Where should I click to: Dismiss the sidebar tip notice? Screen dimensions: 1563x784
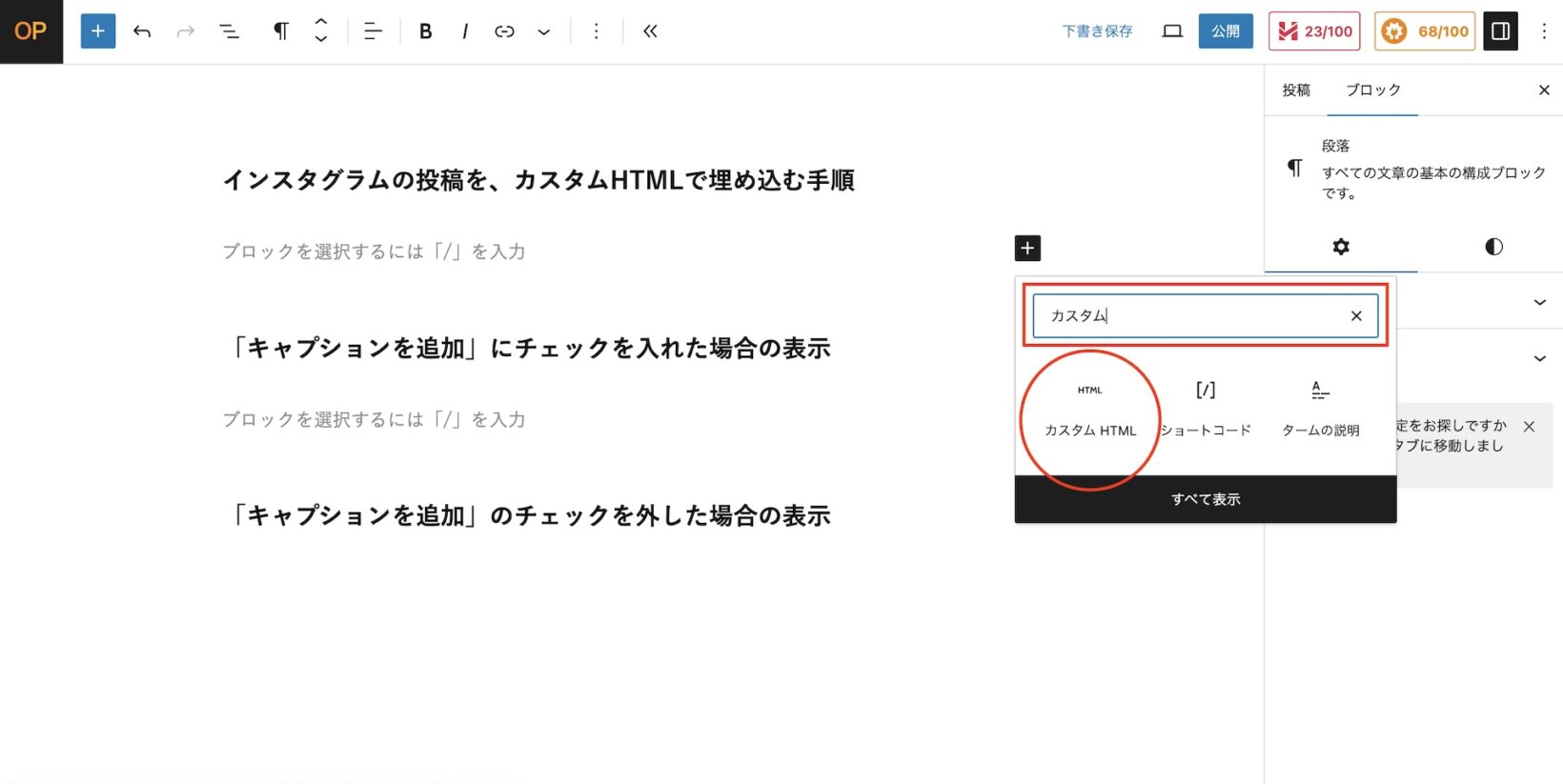pos(1529,427)
